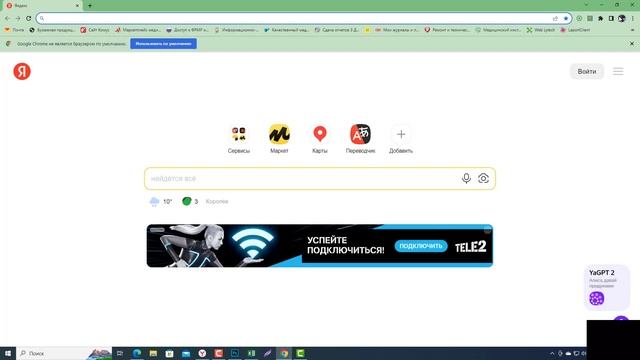Open Task View on the taskbar

pos(120,353)
